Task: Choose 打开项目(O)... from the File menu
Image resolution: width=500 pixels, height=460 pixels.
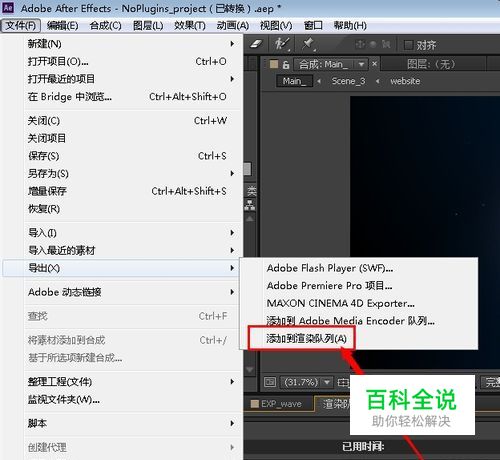Action: pyautogui.click(x=133, y=61)
